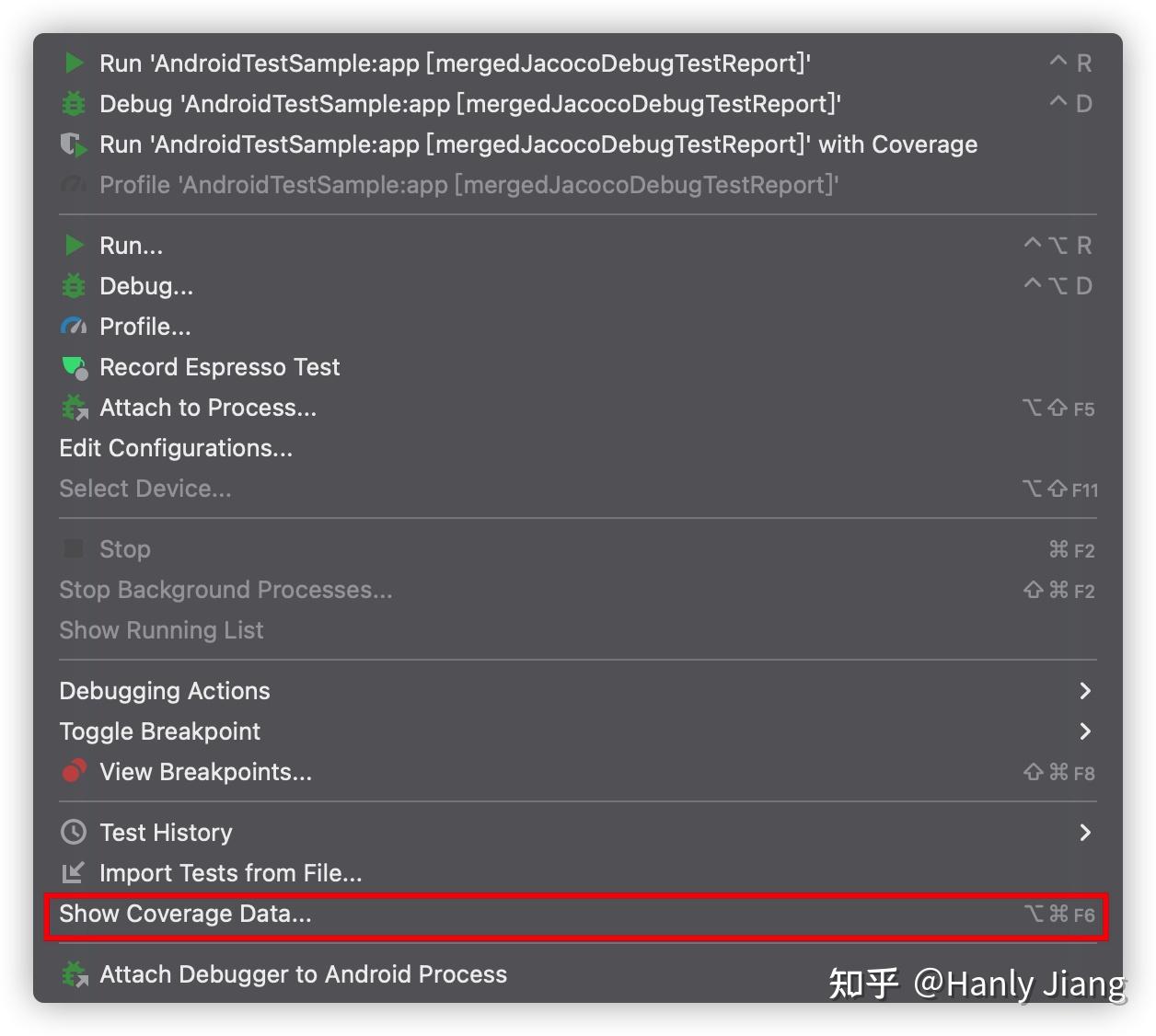Viewport: 1156px width, 1036px height.
Task: Open the Test History submenu chevron
Action: pyautogui.click(x=1085, y=833)
